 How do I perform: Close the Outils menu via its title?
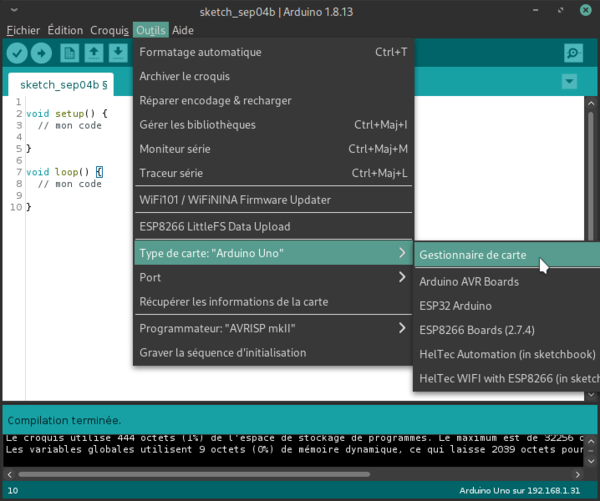click(x=151, y=30)
